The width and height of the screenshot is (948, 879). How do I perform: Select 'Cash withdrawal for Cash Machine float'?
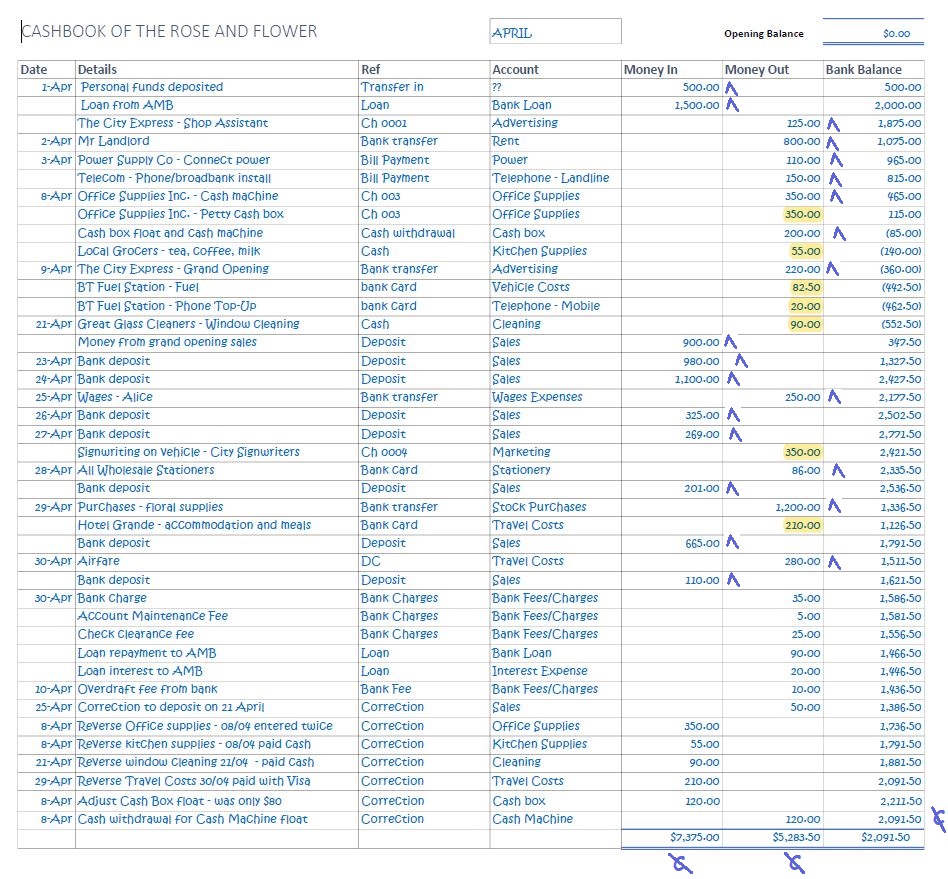(193, 820)
